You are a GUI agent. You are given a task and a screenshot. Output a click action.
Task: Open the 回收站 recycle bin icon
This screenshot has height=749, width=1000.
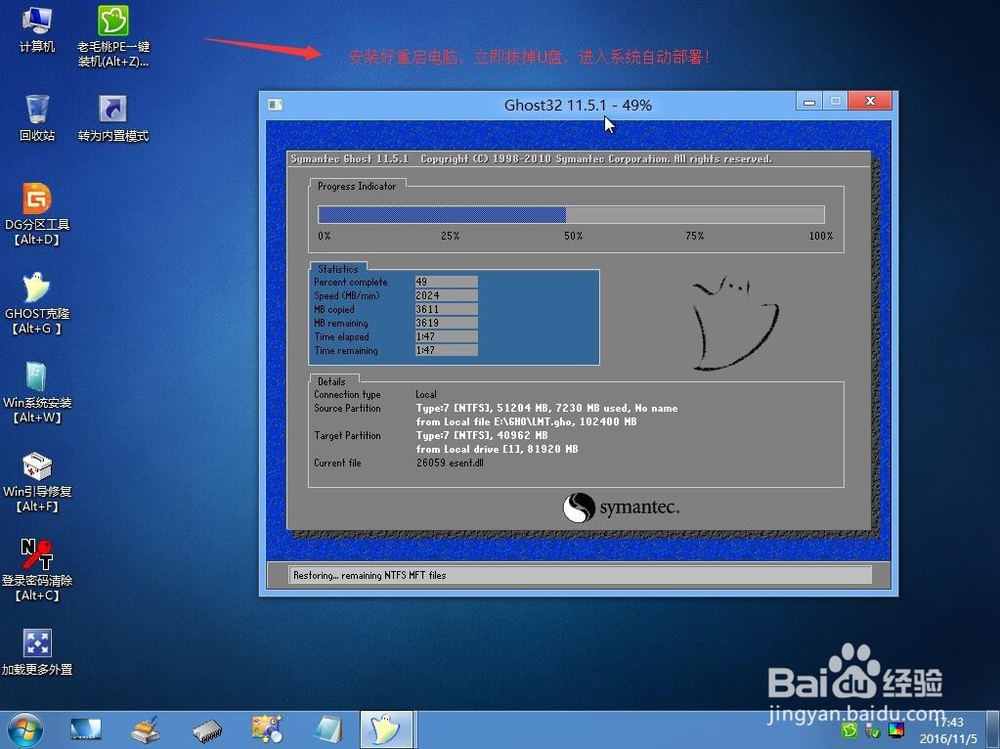[x=37, y=118]
